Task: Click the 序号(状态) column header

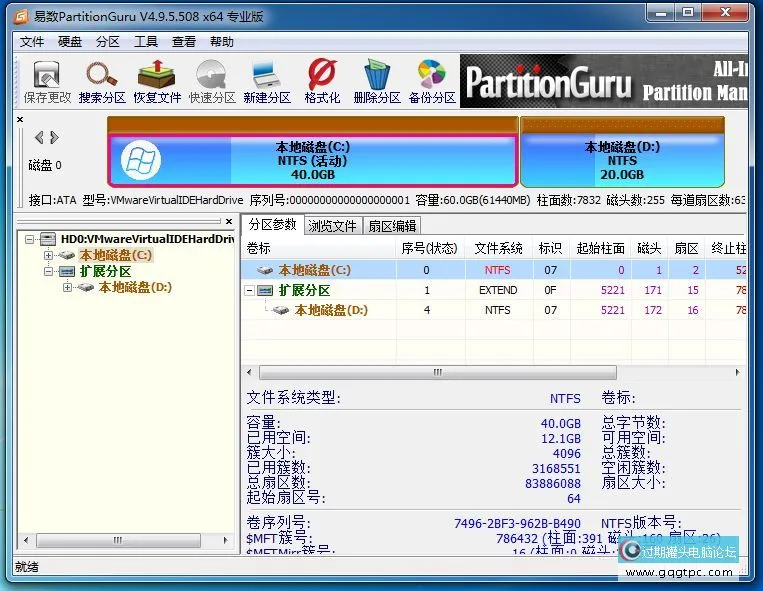Action: [x=430, y=249]
